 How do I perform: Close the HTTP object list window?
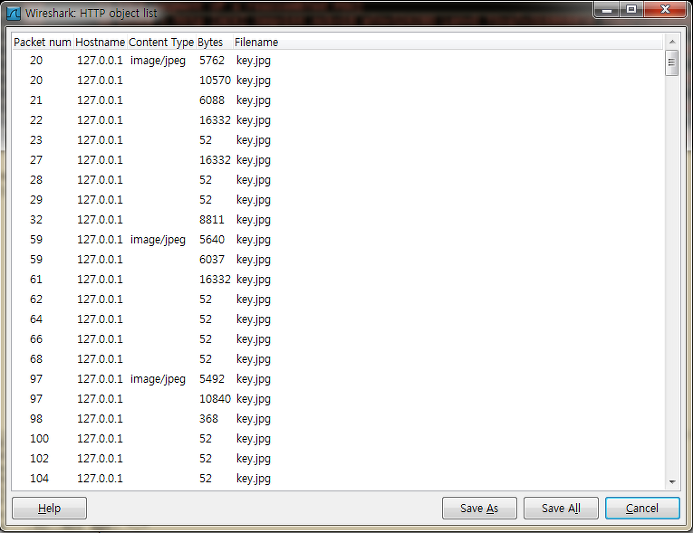pyautogui.click(x=665, y=9)
